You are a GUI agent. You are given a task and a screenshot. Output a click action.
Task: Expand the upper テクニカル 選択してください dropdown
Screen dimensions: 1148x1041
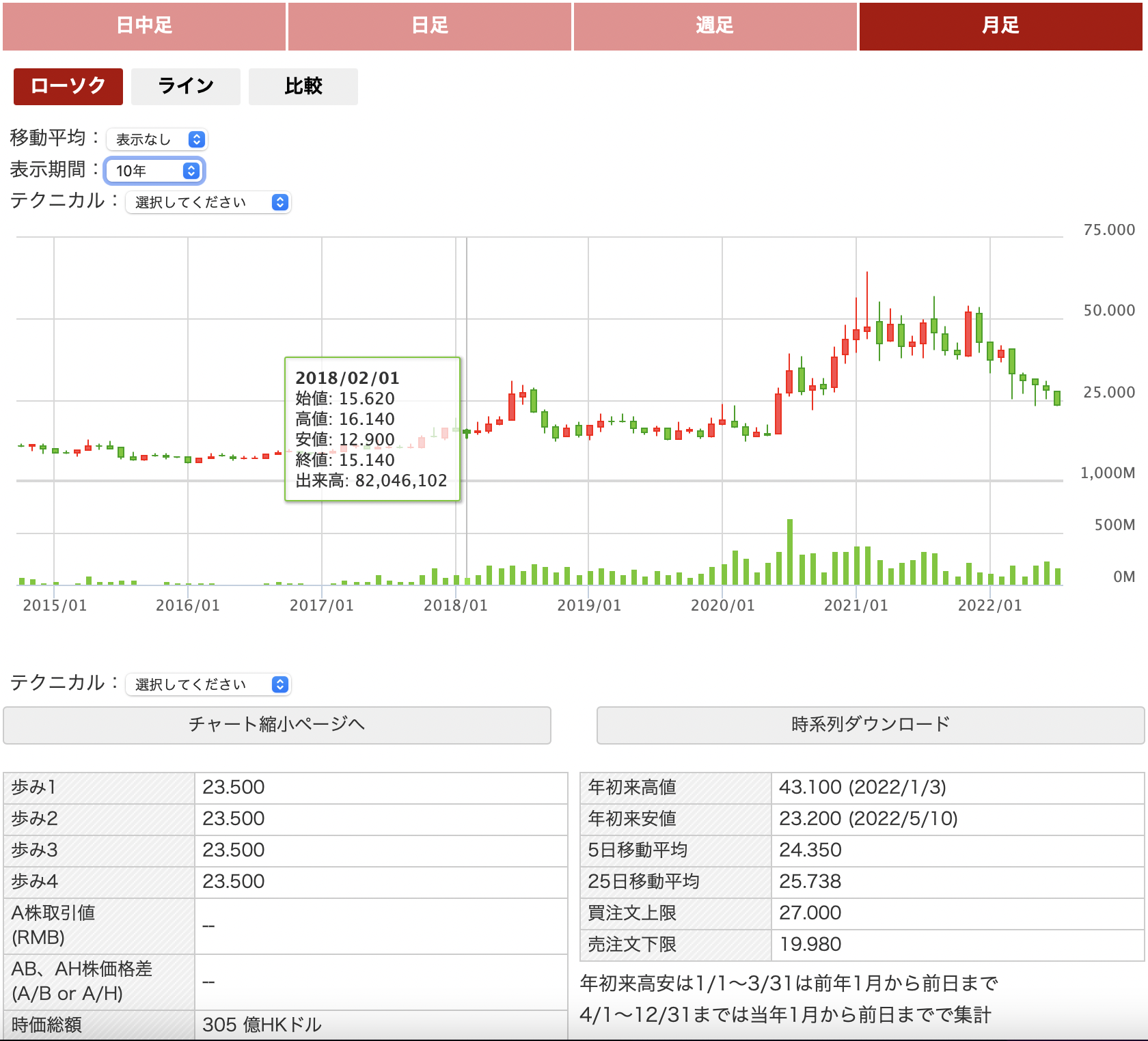point(208,202)
